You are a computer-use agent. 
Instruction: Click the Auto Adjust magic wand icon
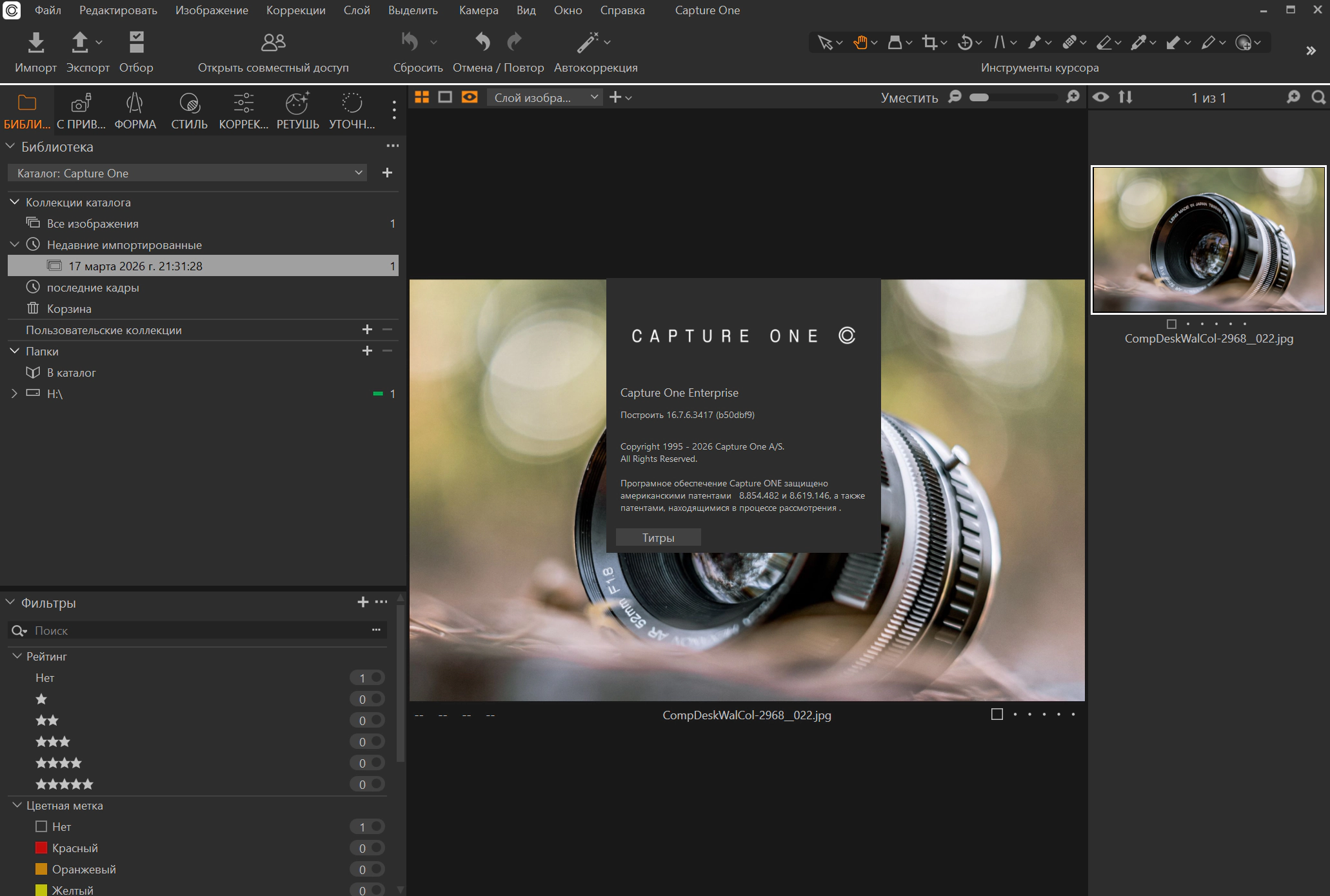(587, 43)
